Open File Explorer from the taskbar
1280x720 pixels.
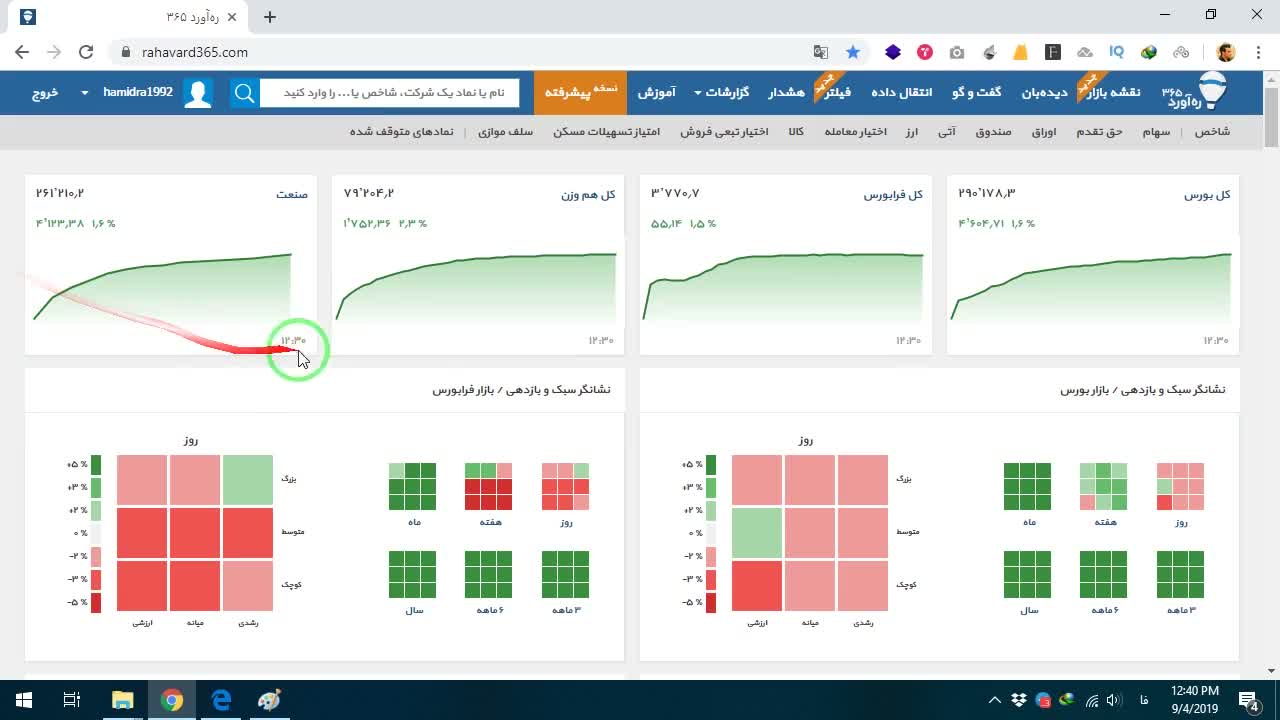click(122, 700)
